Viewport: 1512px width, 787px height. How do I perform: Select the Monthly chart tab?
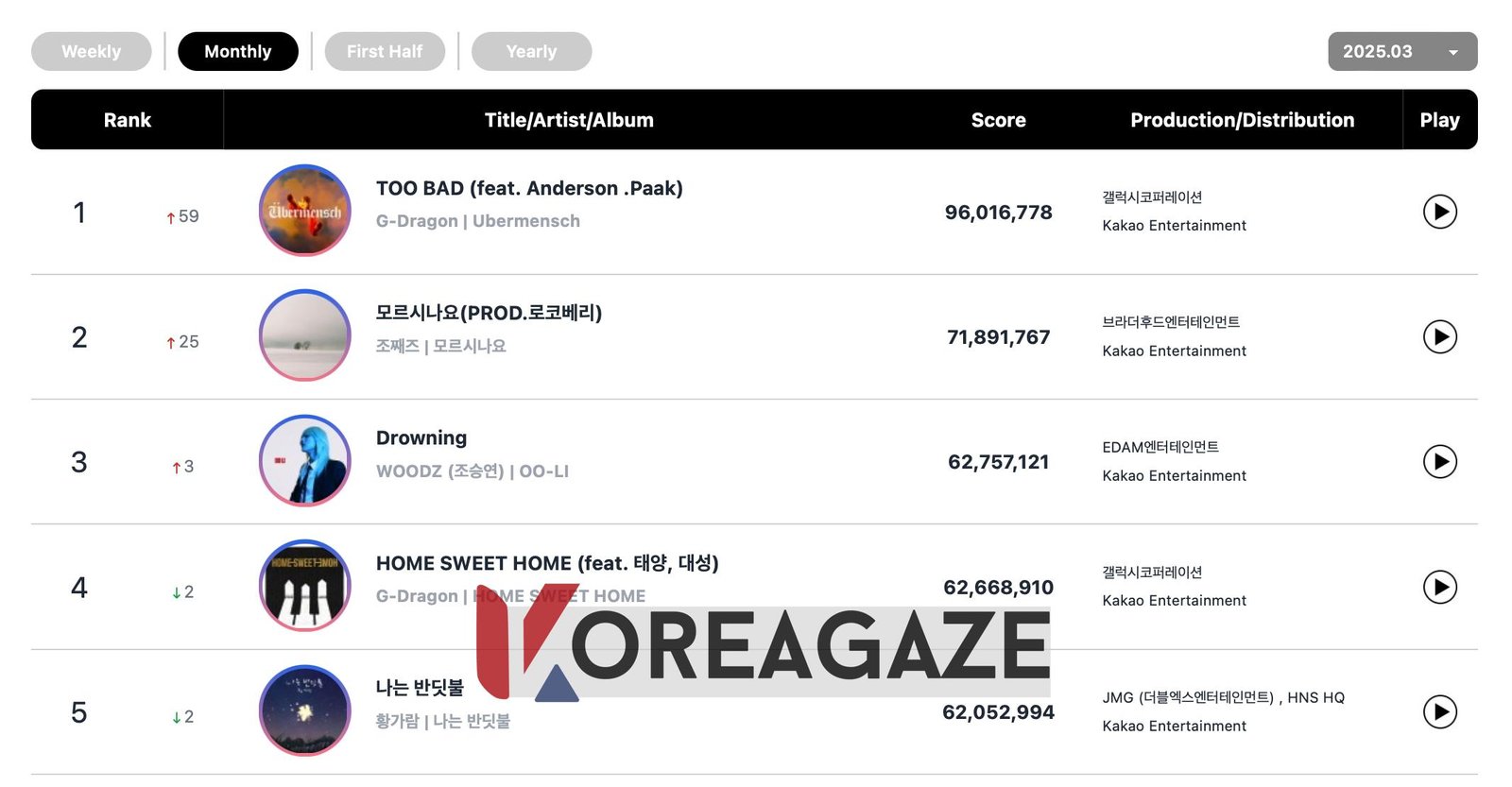coord(238,51)
